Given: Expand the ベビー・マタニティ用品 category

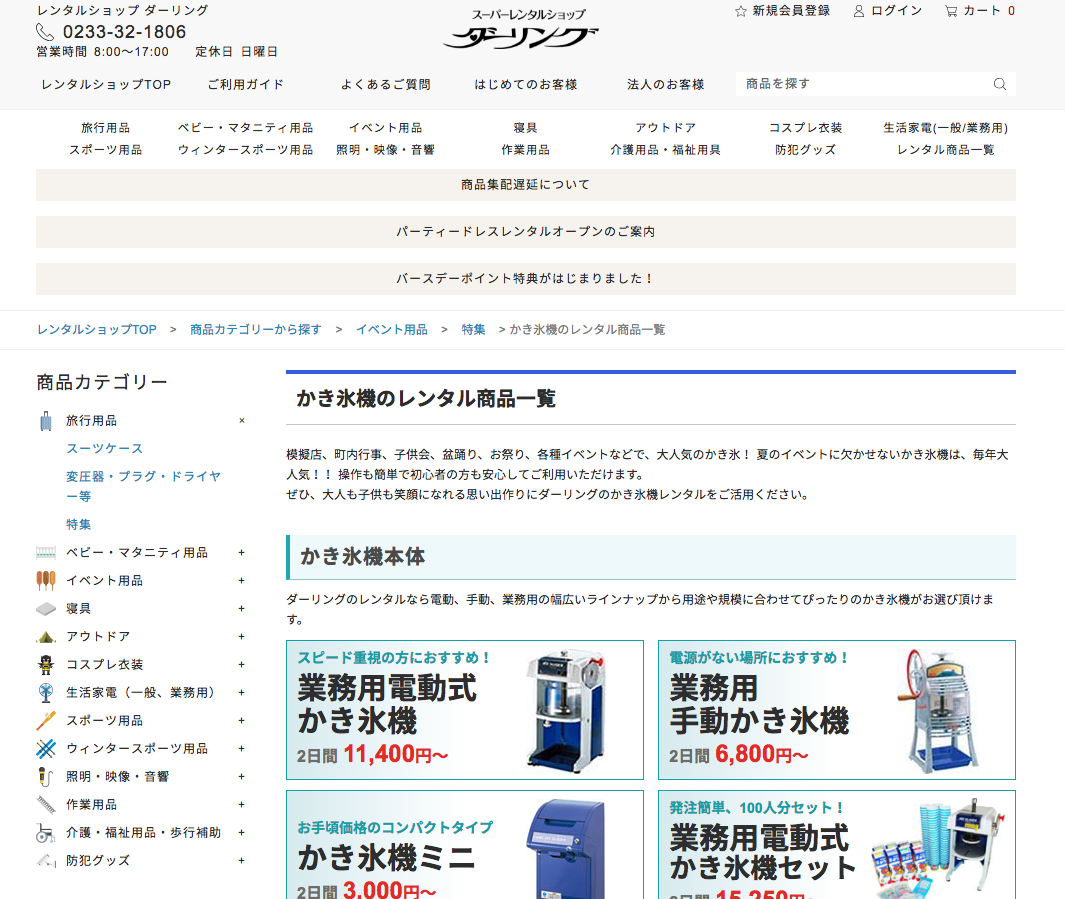Looking at the screenshot, I should pyautogui.click(x=240, y=552).
